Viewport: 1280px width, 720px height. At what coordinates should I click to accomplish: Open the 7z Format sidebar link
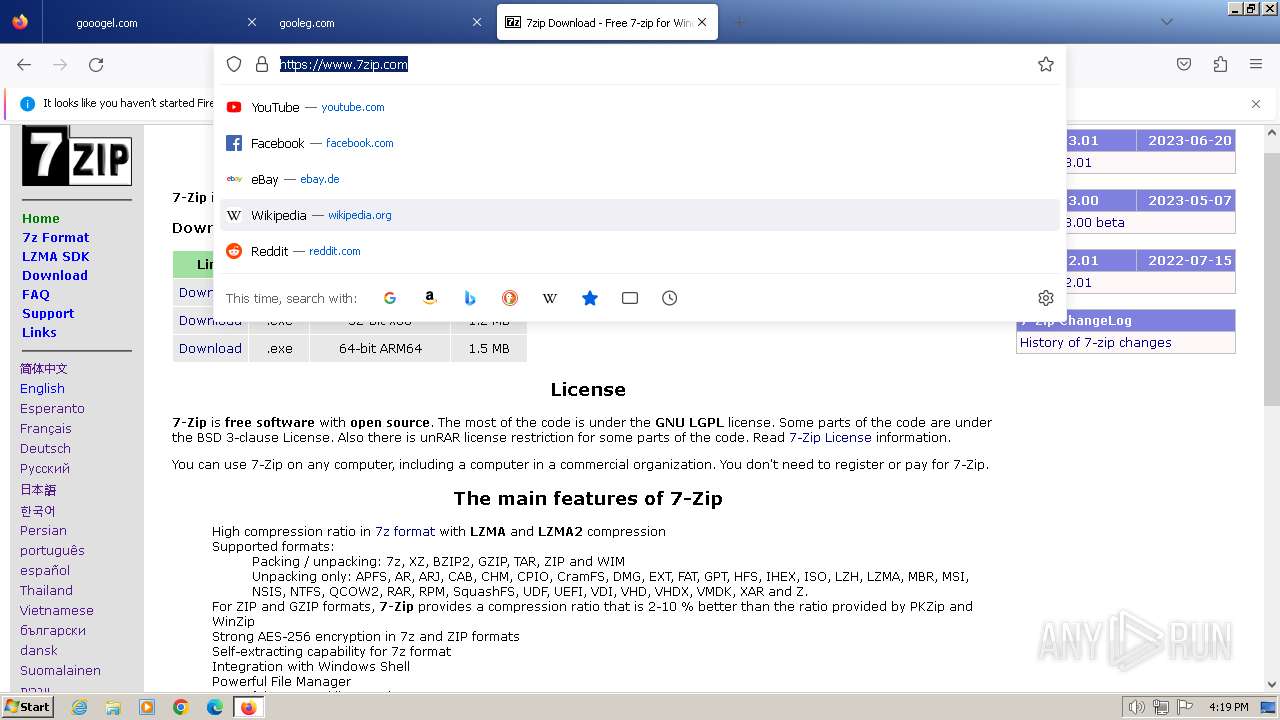pyautogui.click(x=56, y=237)
